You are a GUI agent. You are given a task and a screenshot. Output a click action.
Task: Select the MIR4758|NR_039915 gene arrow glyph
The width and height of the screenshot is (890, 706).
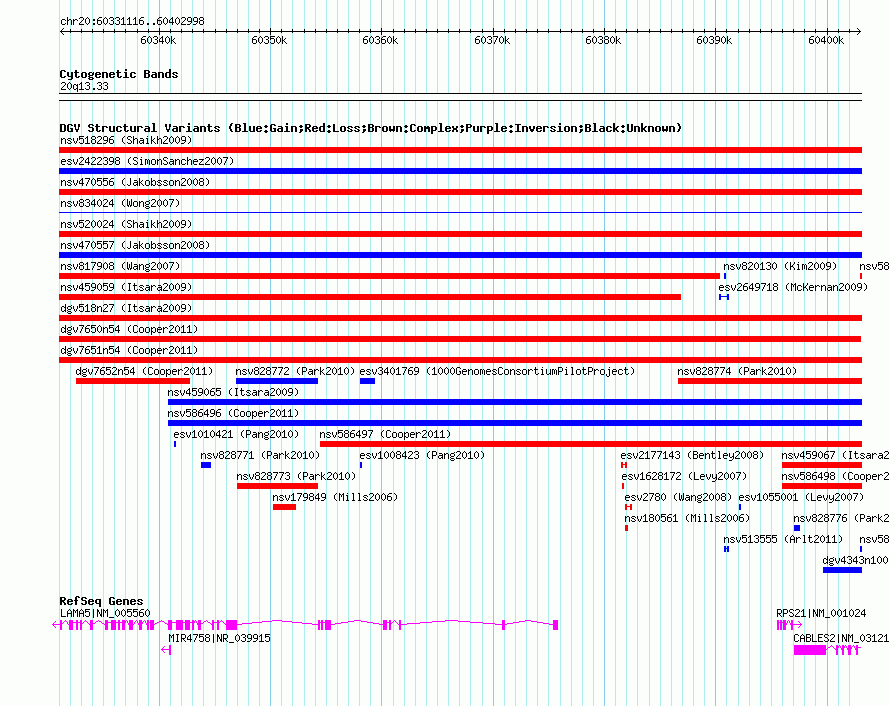(x=166, y=650)
